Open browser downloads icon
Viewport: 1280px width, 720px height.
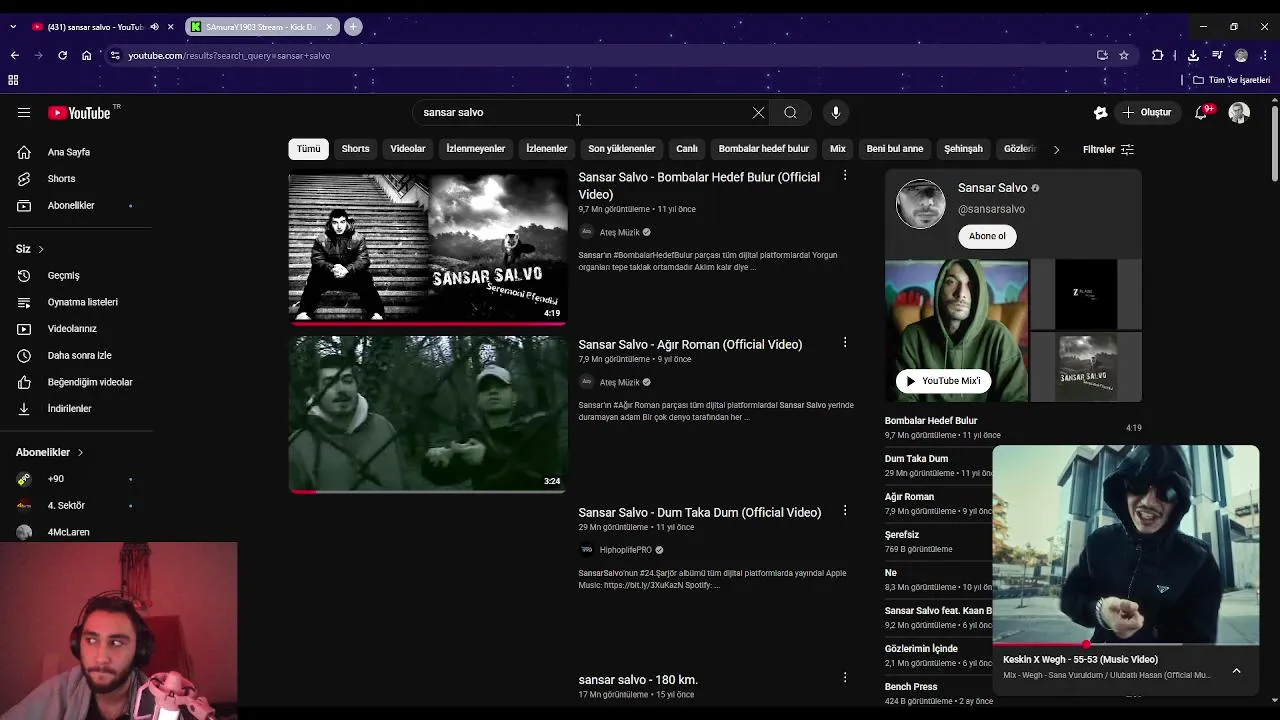1193,56
